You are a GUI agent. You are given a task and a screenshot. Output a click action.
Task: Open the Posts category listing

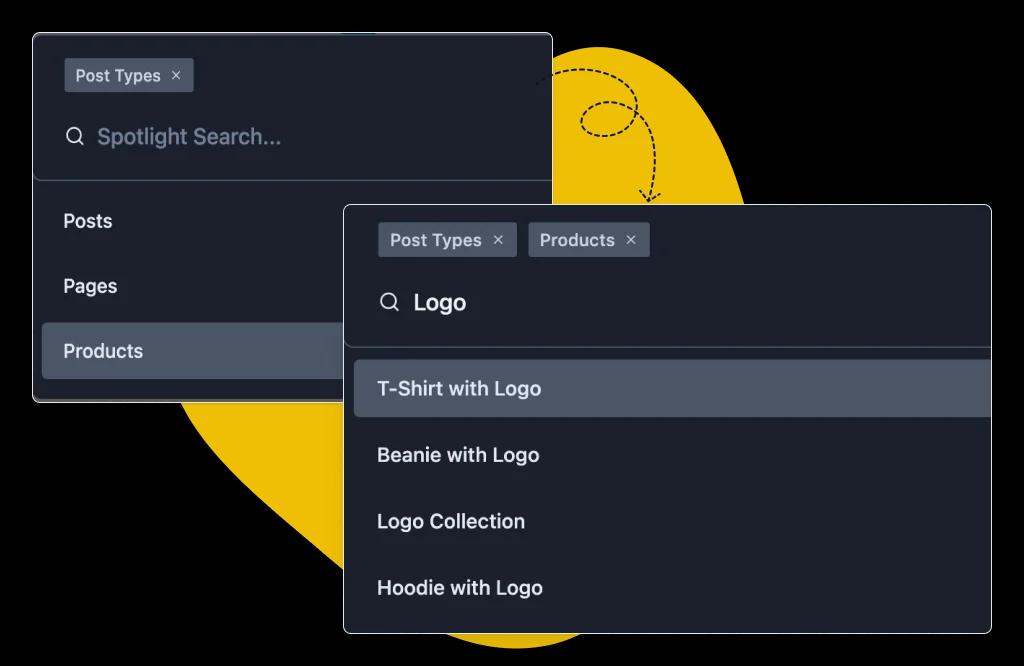(87, 221)
